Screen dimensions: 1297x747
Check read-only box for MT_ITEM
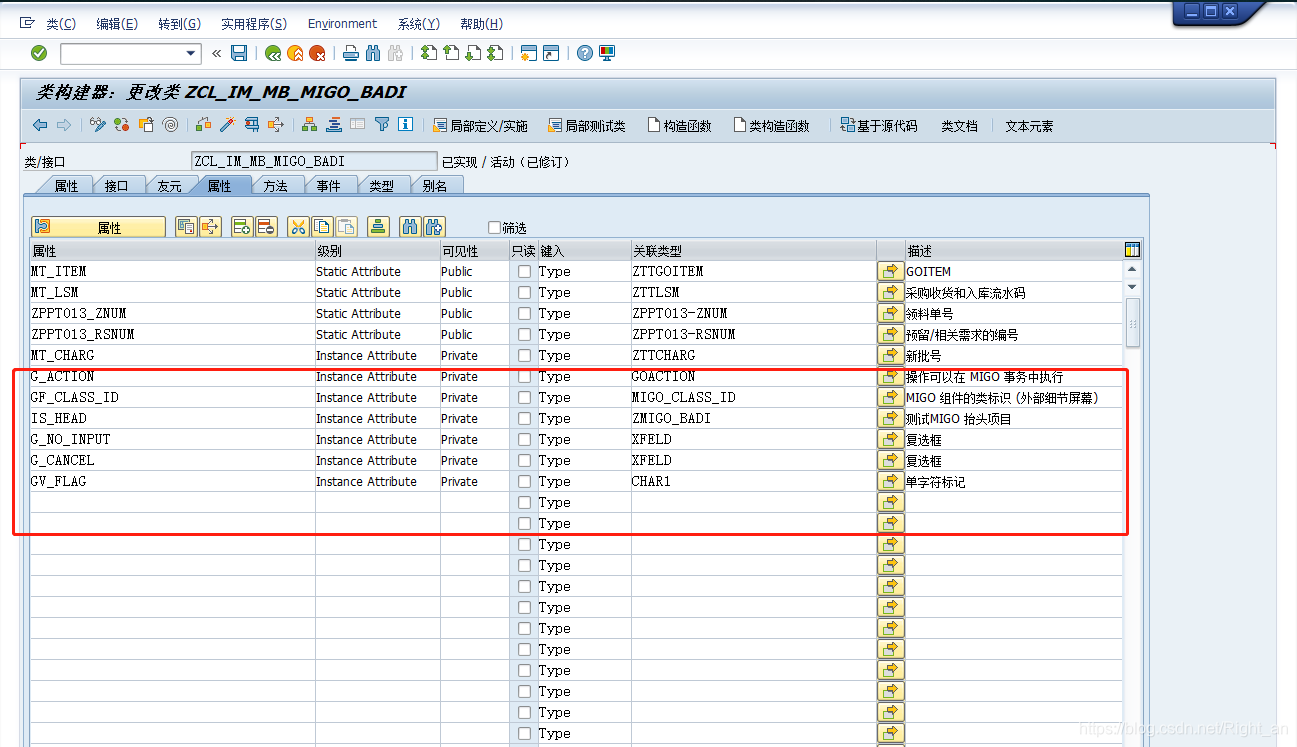[x=524, y=271]
